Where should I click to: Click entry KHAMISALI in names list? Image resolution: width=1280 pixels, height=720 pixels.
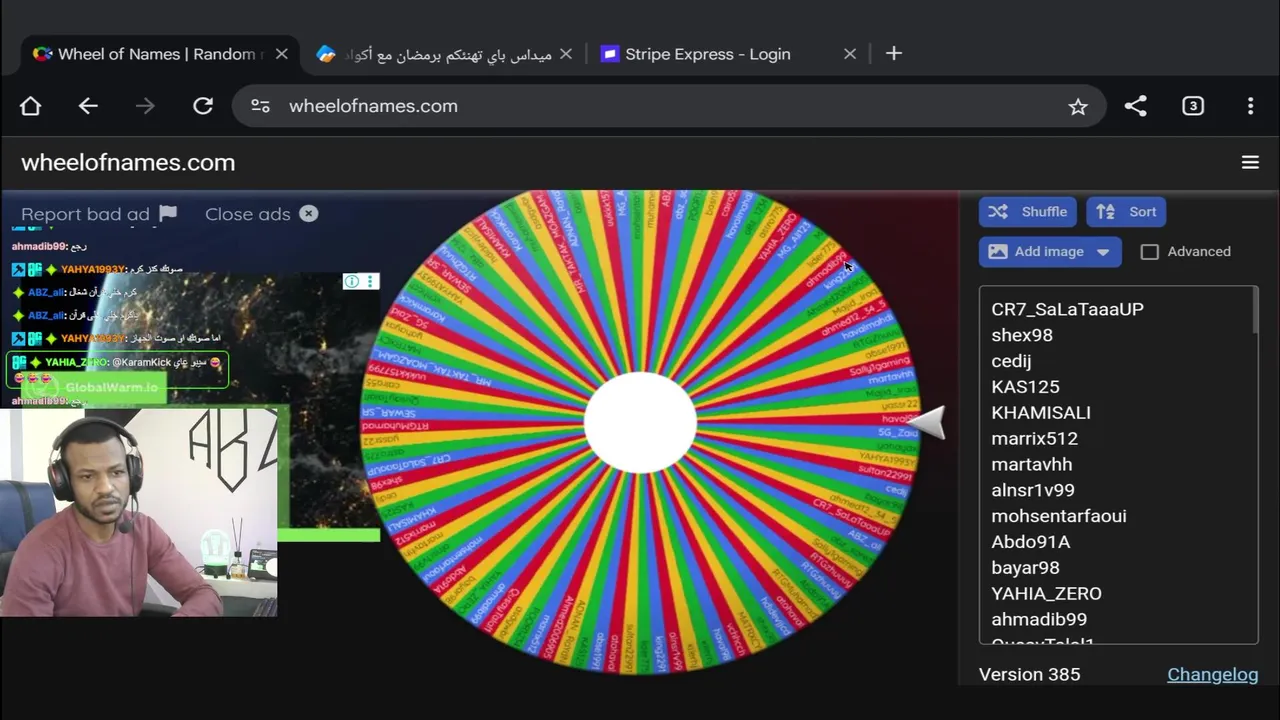(x=1041, y=413)
